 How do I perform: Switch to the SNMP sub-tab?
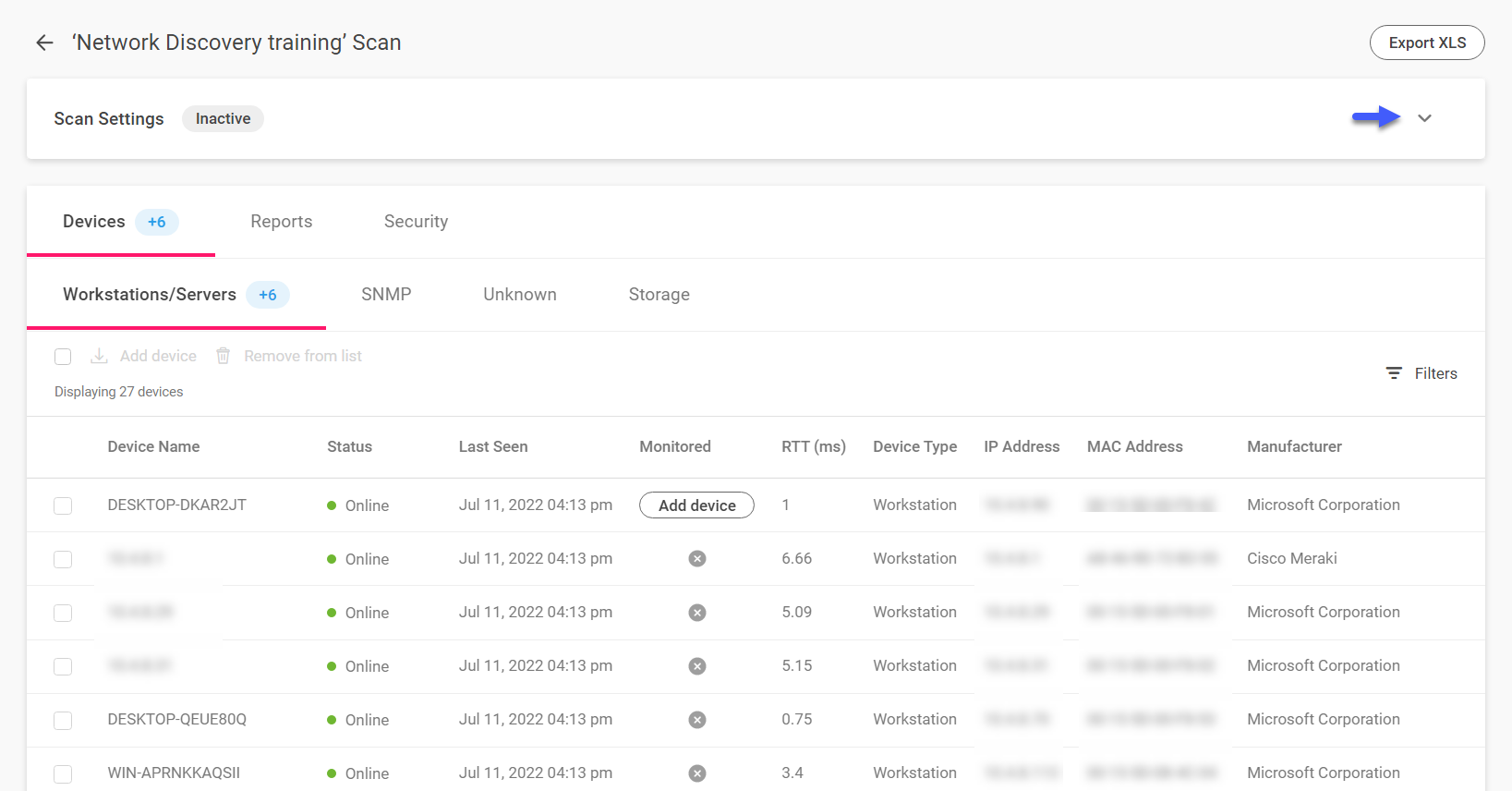tap(386, 295)
